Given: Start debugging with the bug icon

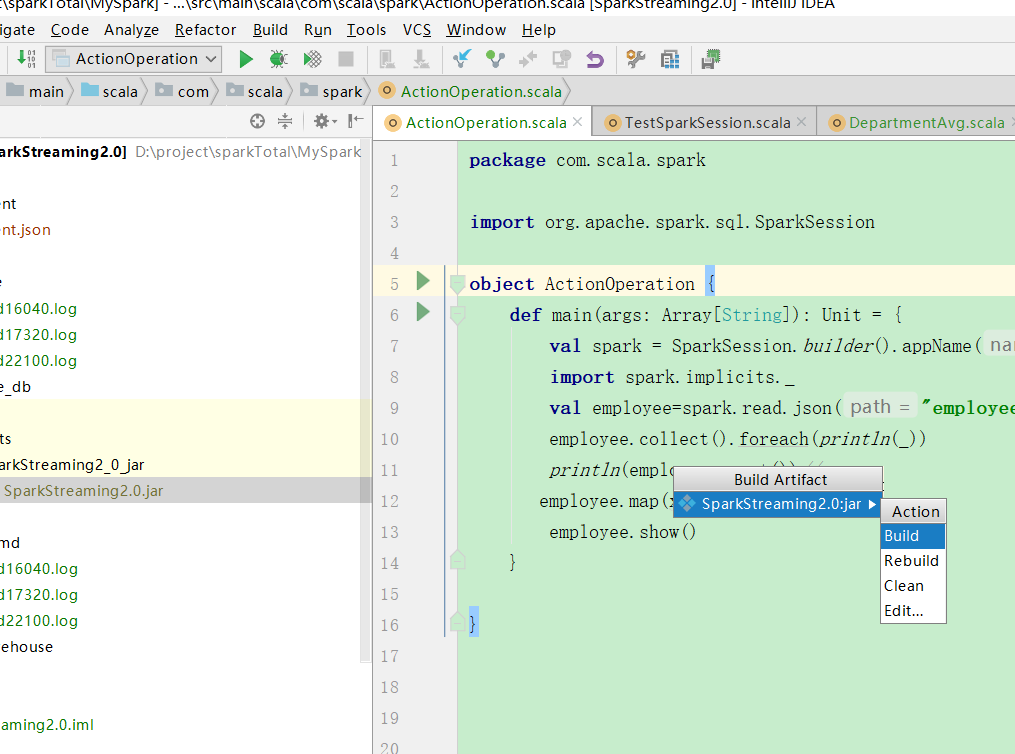Looking at the screenshot, I should [278, 59].
